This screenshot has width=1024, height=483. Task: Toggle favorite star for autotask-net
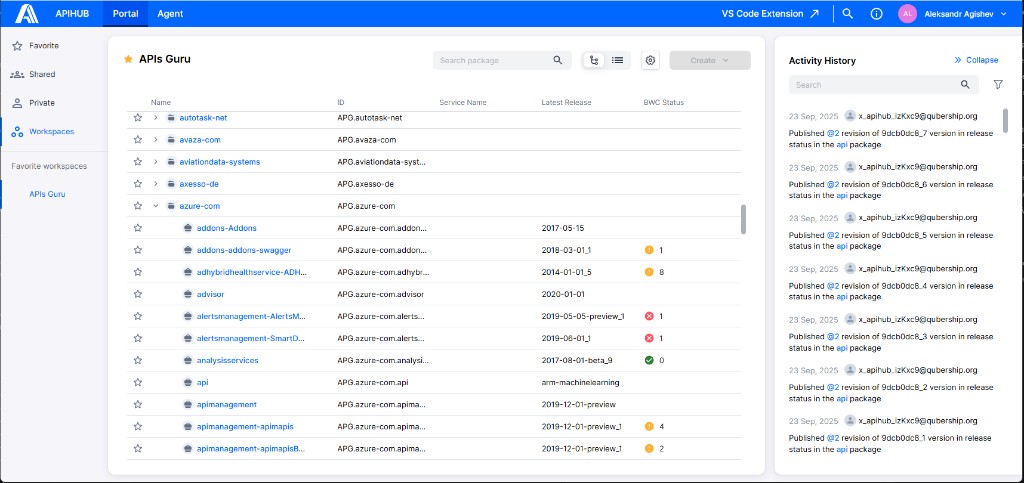pyautogui.click(x=138, y=117)
